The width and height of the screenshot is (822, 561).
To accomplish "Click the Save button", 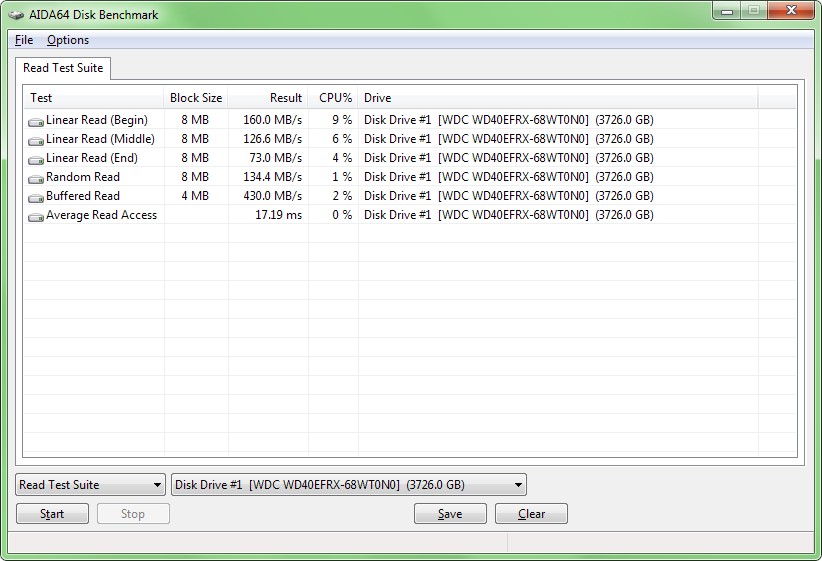I will [450, 514].
